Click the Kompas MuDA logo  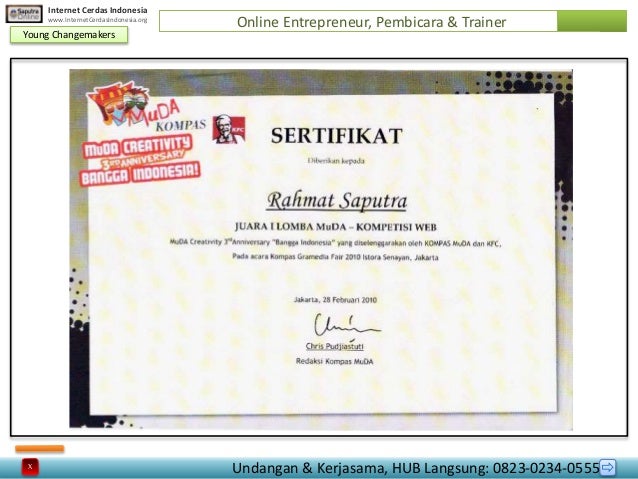[146, 107]
